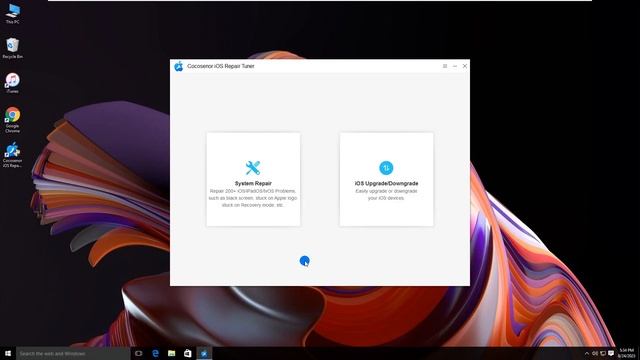Select the iTunes desktop shortcut
The width and height of the screenshot is (640, 360).
13,83
